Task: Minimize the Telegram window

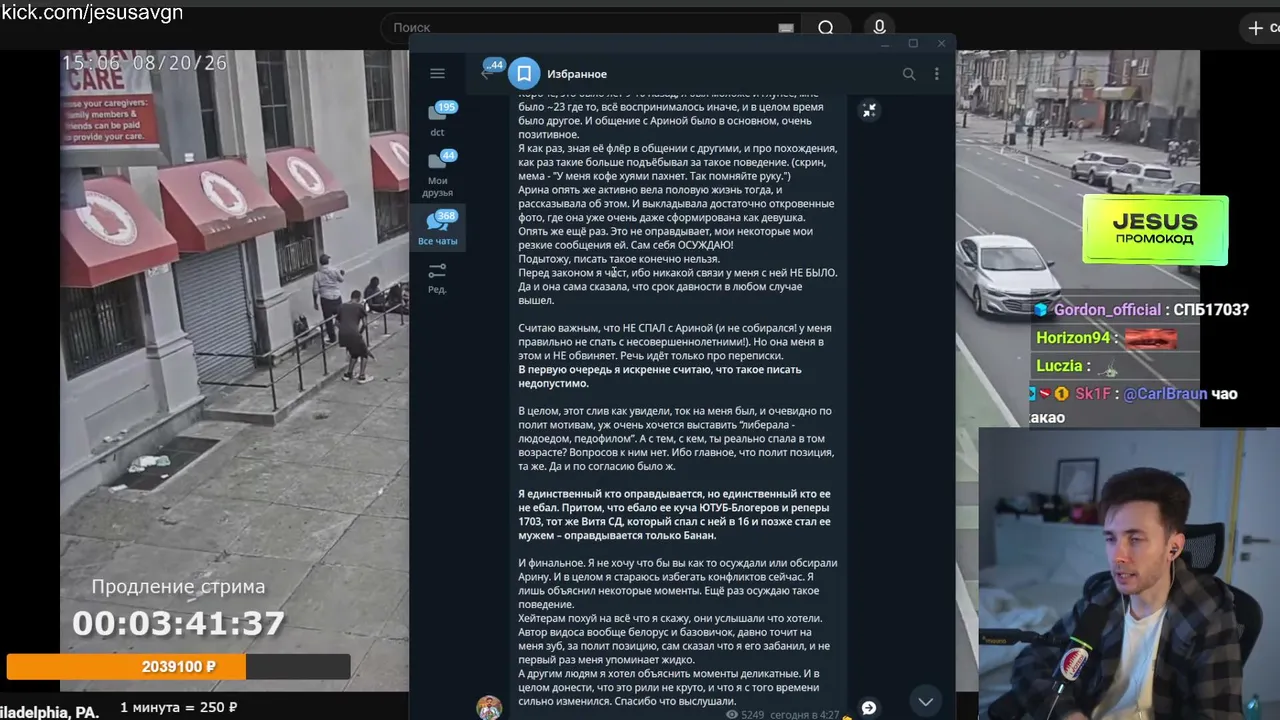Action: point(885,44)
